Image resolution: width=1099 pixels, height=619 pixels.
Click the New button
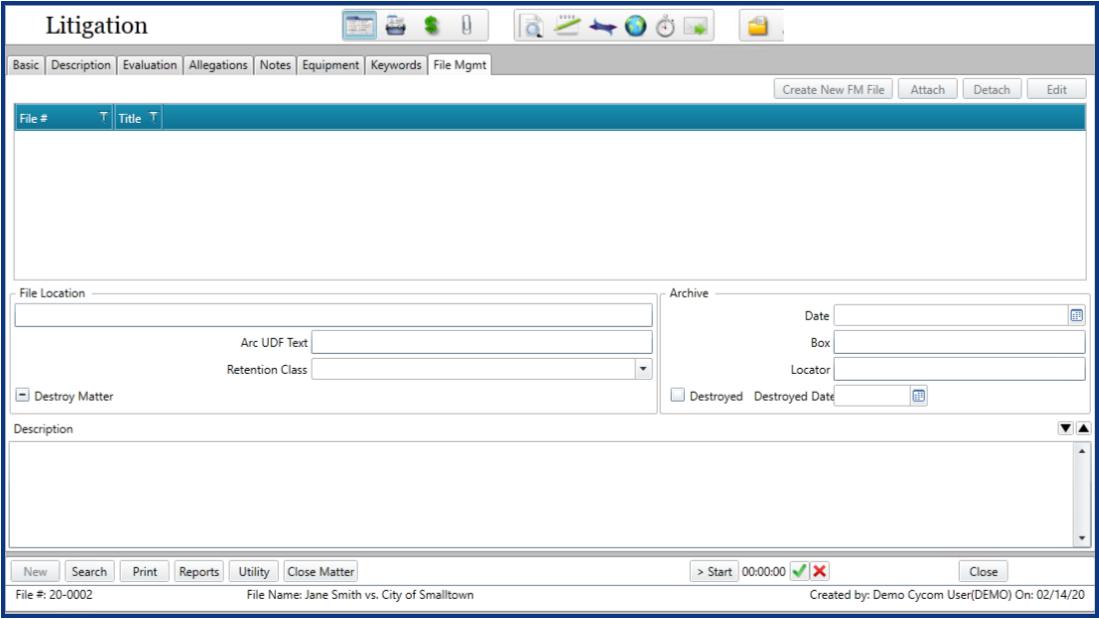point(35,571)
